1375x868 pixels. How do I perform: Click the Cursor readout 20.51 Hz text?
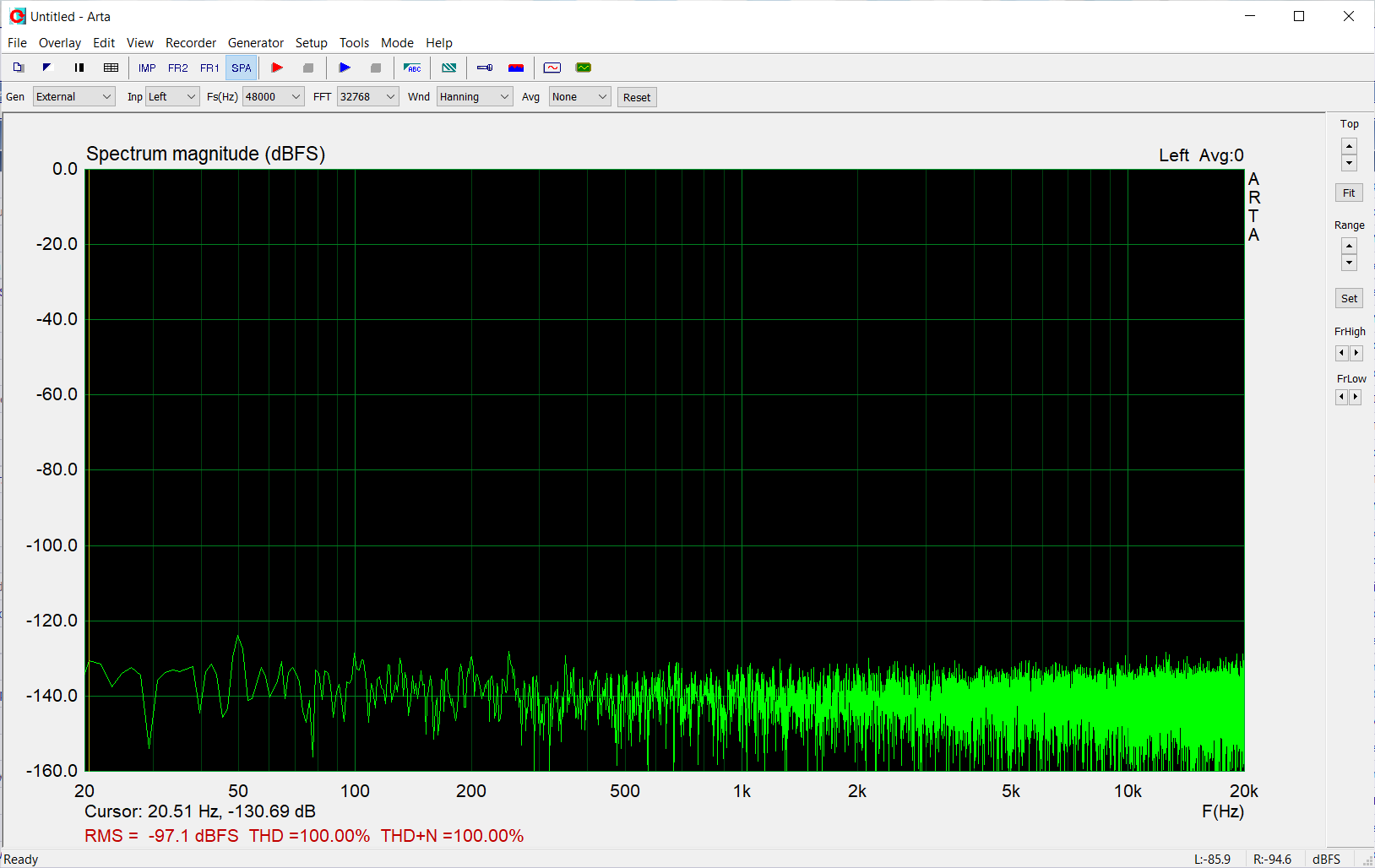pyautogui.click(x=200, y=811)
